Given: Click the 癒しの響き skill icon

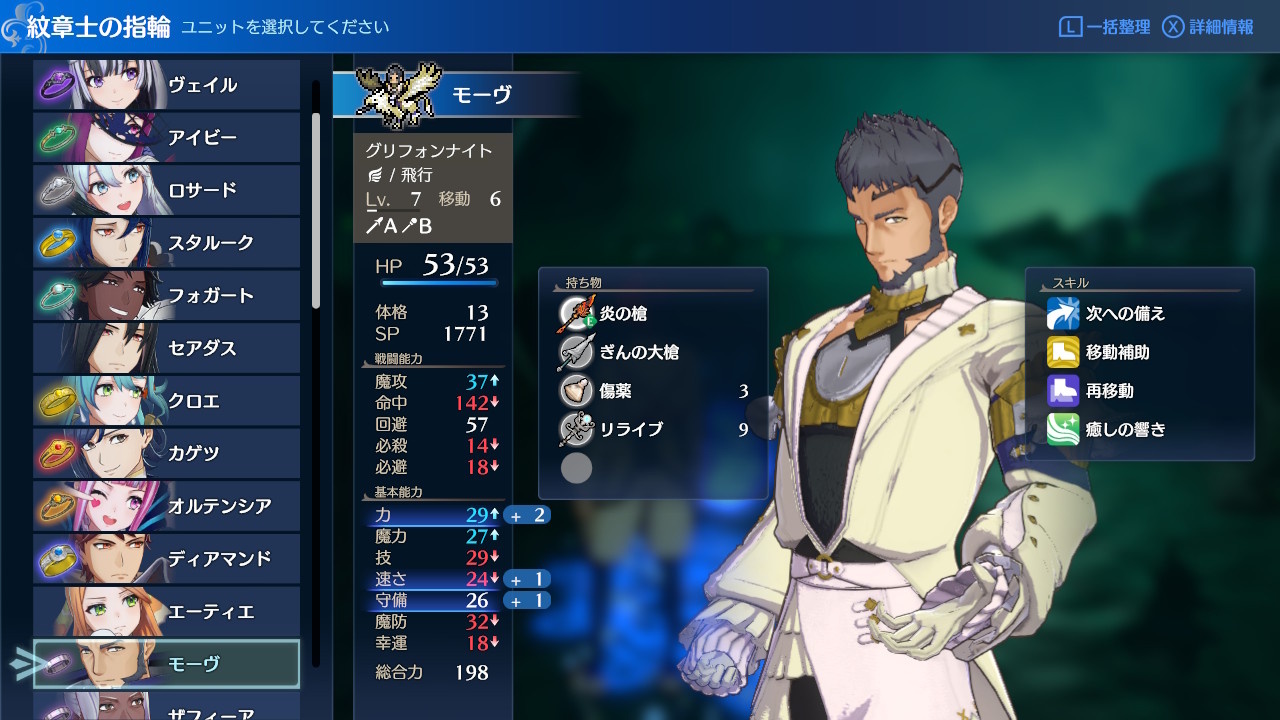Looking at the screenshot, I should (1063, 429).
